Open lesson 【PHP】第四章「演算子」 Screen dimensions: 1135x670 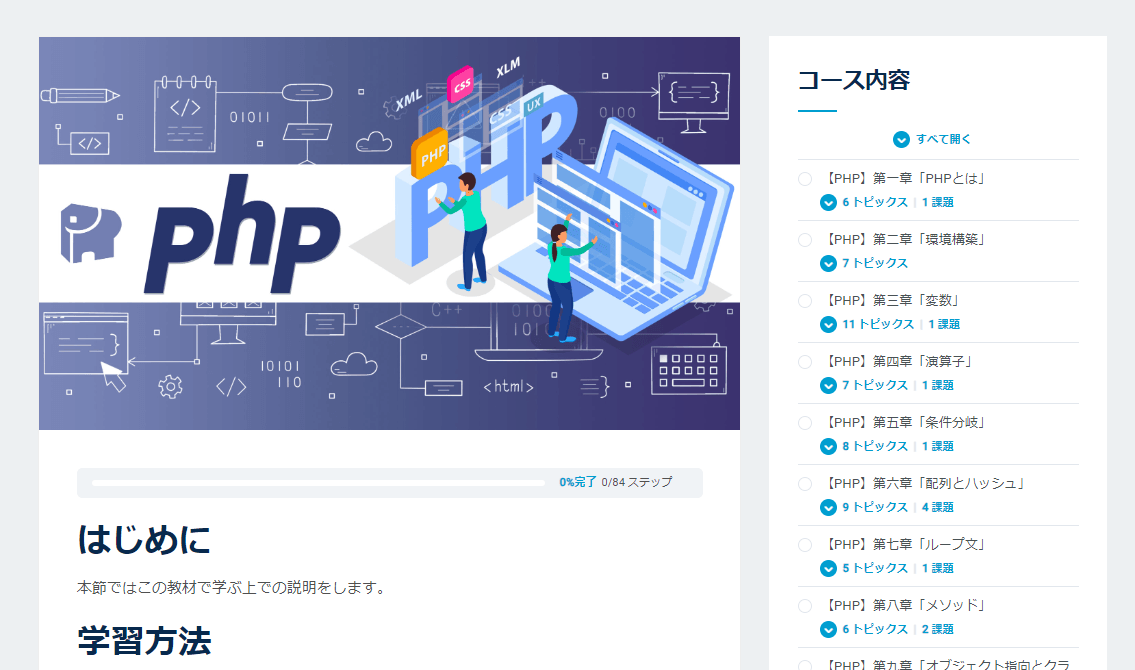(898, 361)
